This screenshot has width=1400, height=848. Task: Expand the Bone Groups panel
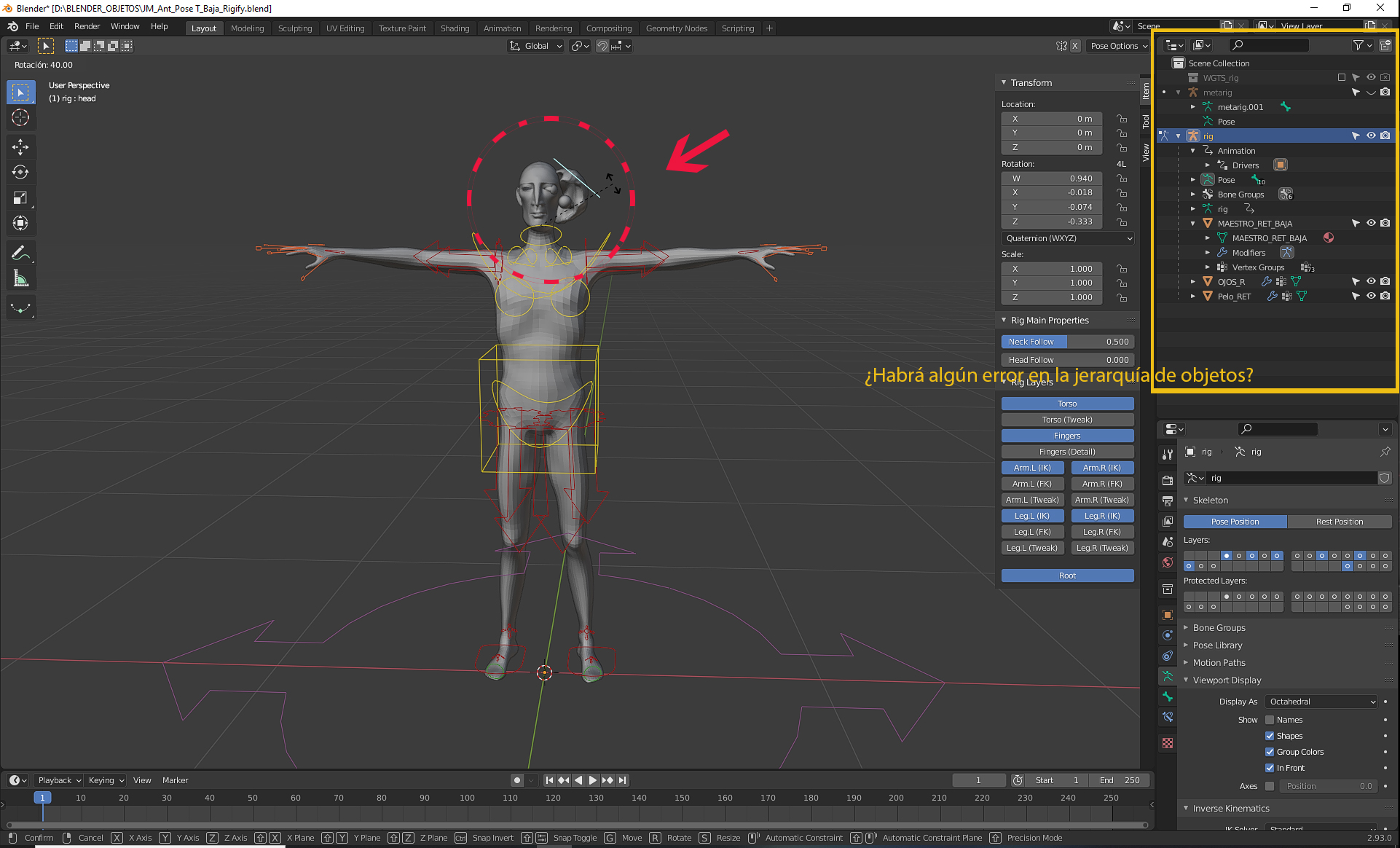coord(1219,628)
